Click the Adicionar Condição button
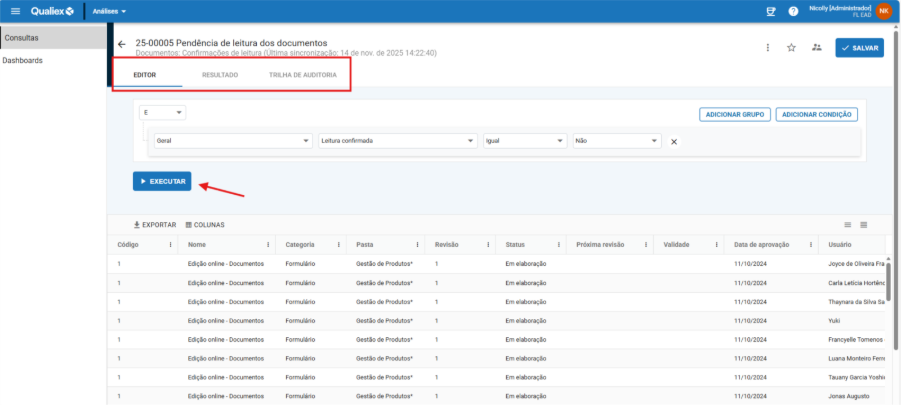901x405 pixels. (816, 114)
